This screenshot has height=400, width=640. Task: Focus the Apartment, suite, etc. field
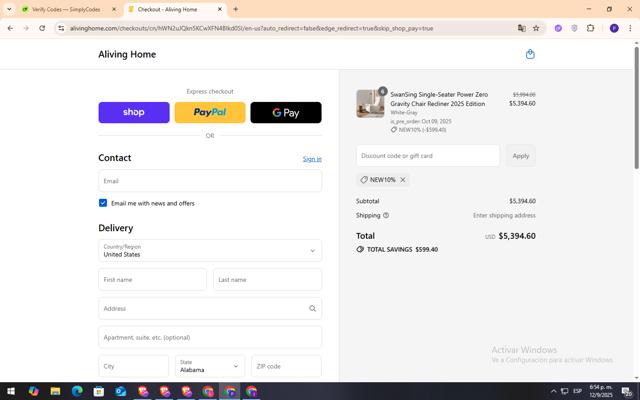pos(210,338)
